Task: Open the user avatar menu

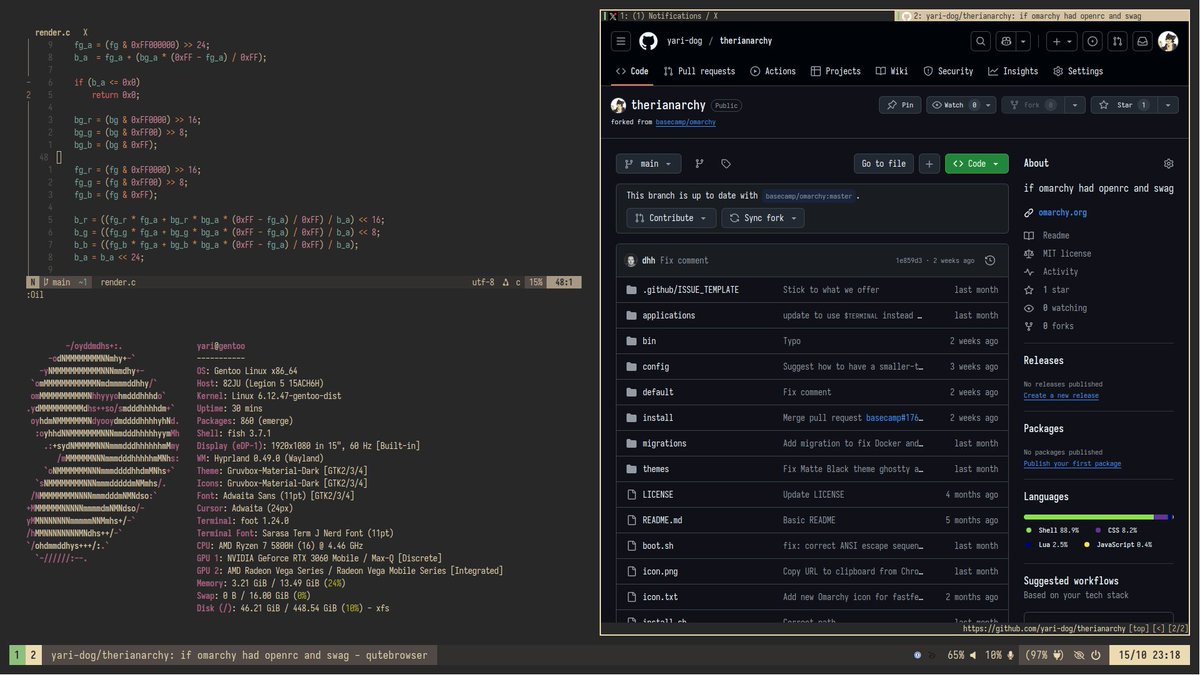Action: pyautogui.click(x=1168, y=41)
